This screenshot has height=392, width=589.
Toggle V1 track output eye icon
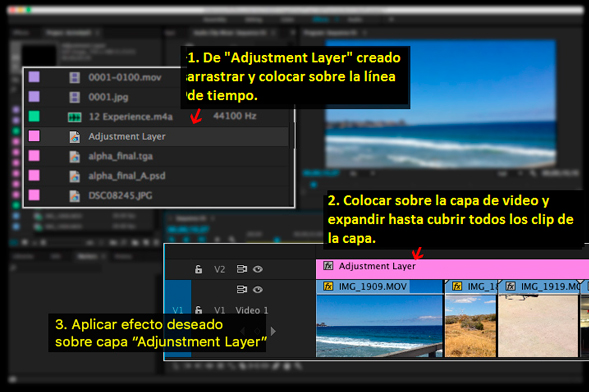point(258,289)
